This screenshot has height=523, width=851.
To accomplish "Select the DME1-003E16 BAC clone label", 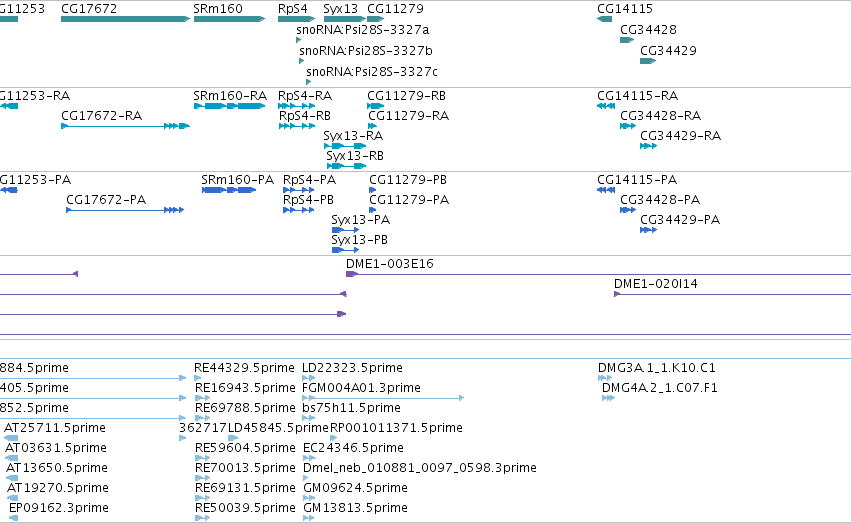I will [390, 264].
